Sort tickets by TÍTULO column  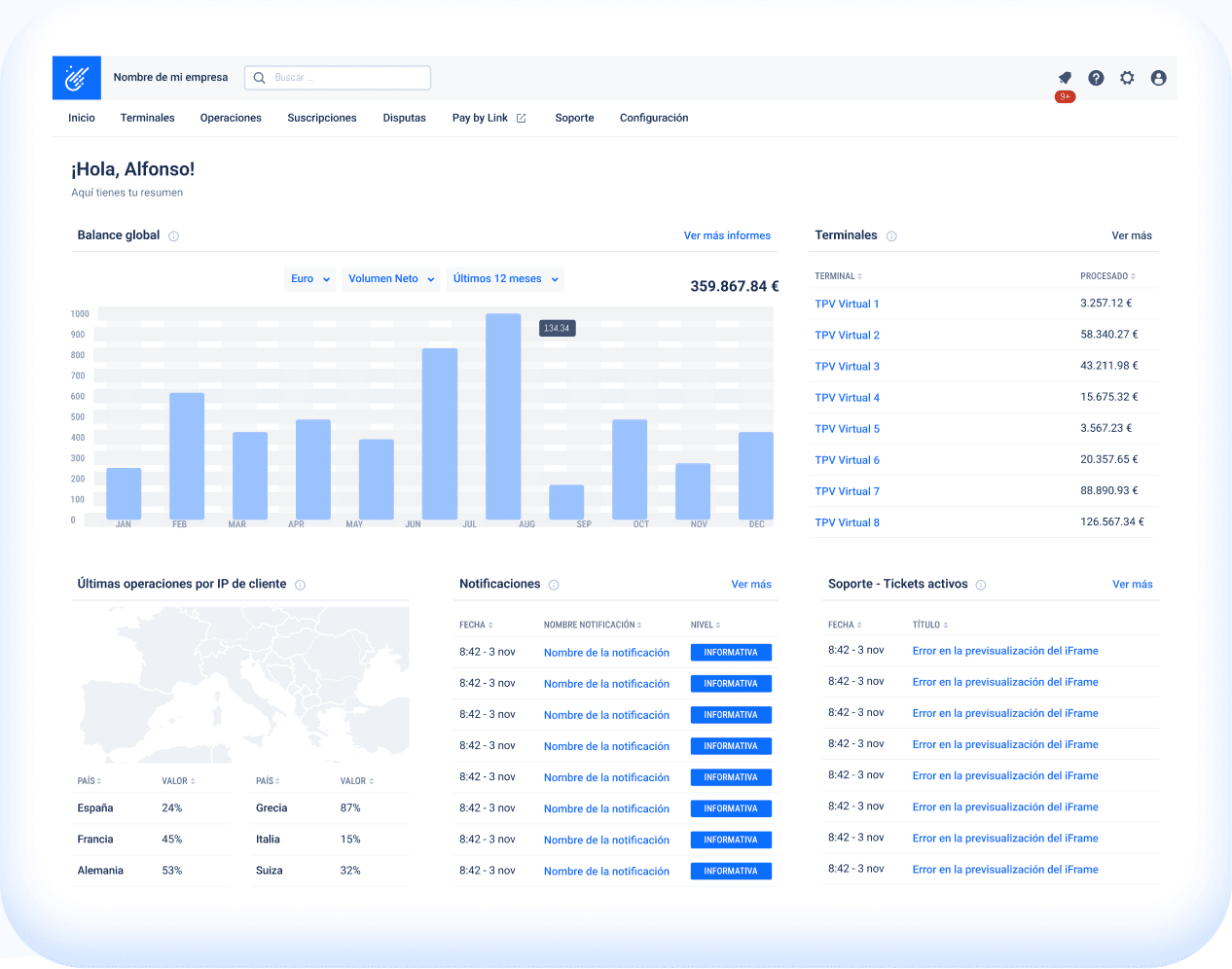point(930,625)
